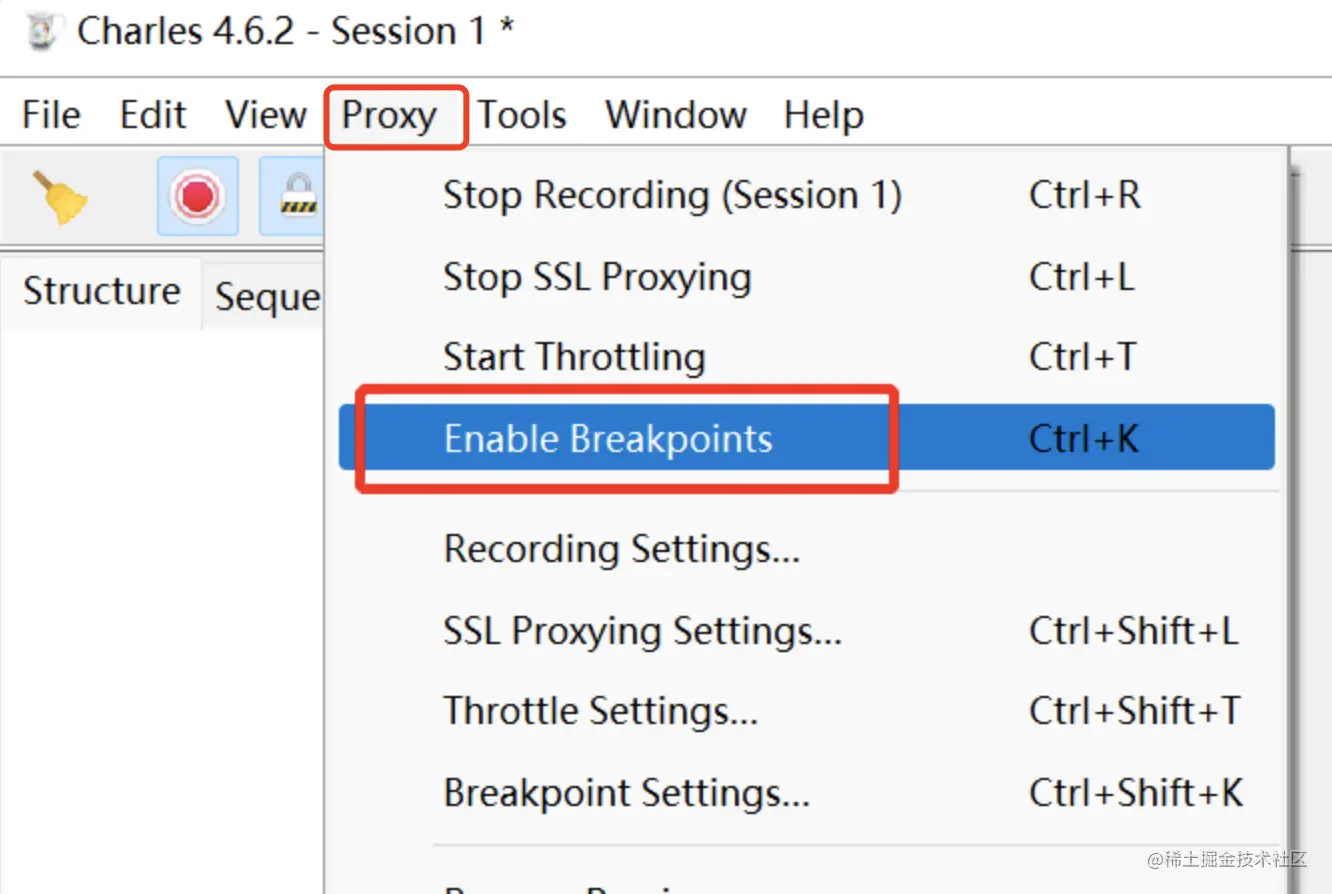The image size is (1332, 894).
Task: Open SSL Proxying Settings...
Action: pos(642,631)
